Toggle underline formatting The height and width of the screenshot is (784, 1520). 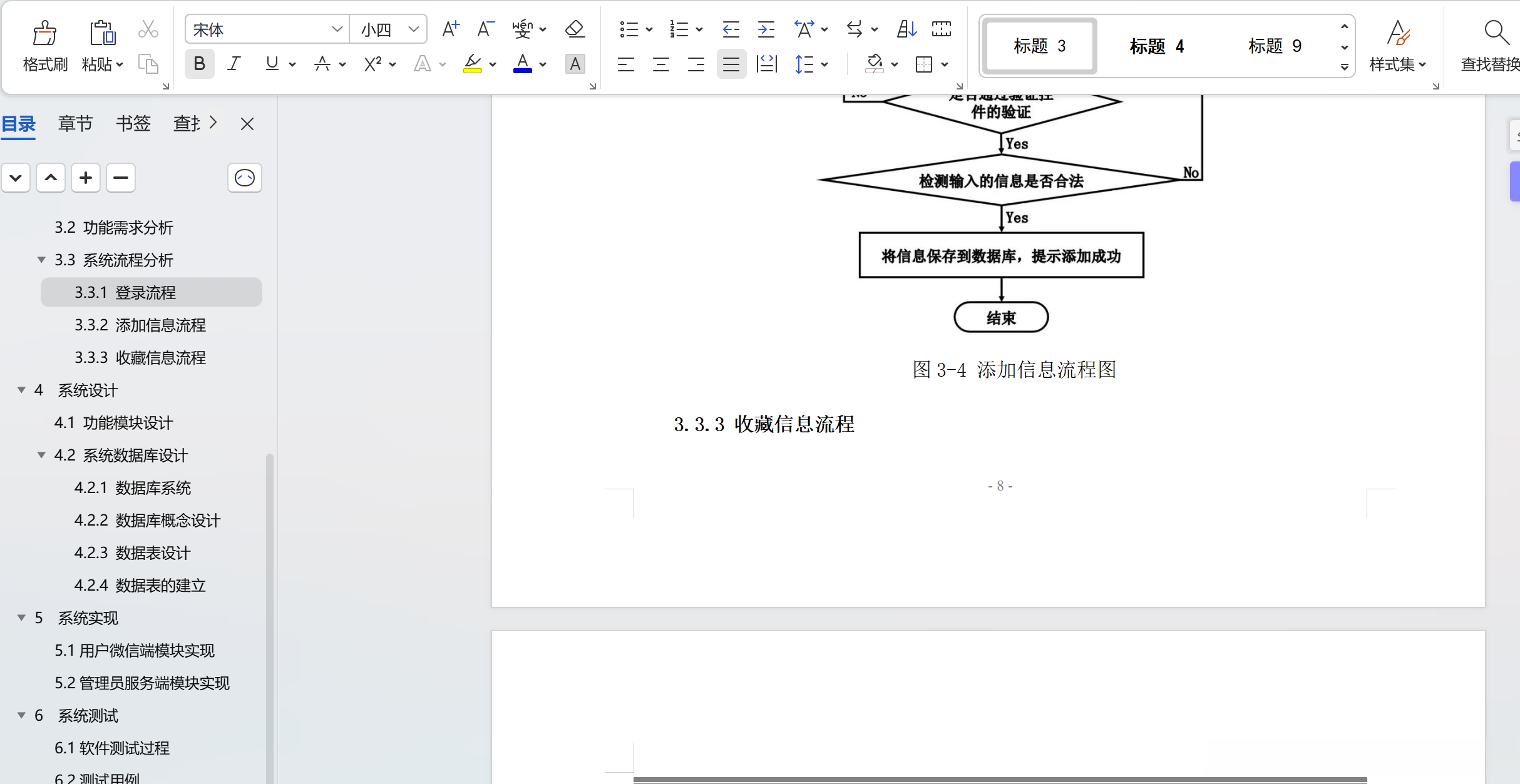pyautogui.click(x=270, y=63)
